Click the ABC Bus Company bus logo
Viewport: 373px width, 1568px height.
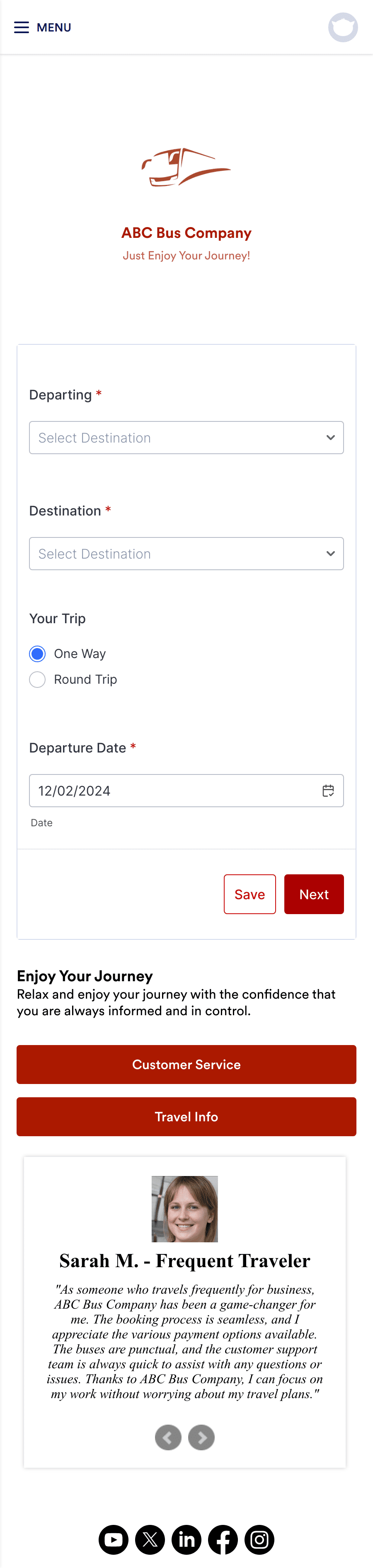pos(186,167)
